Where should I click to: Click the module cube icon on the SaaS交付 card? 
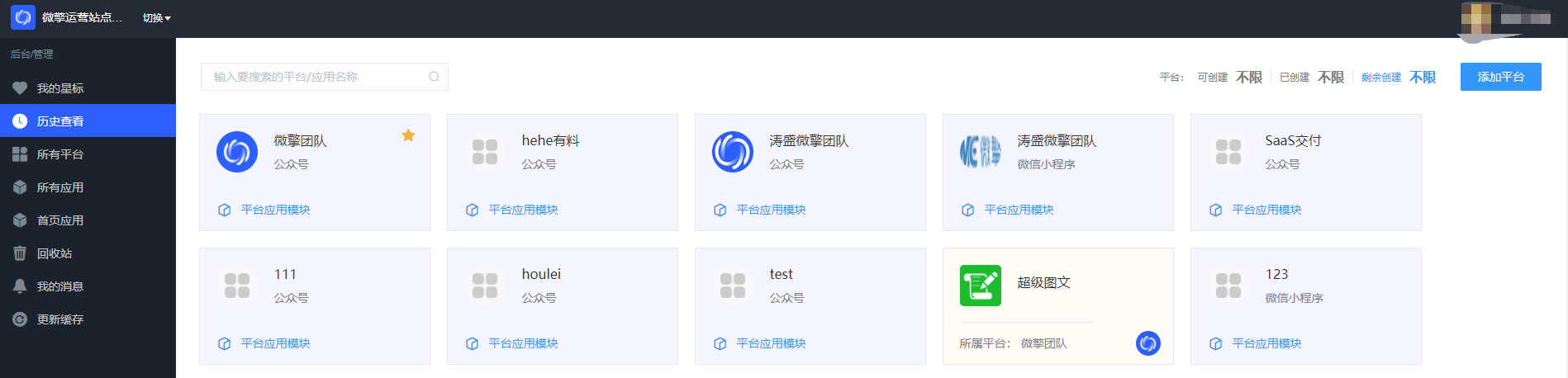(1215, 210)
